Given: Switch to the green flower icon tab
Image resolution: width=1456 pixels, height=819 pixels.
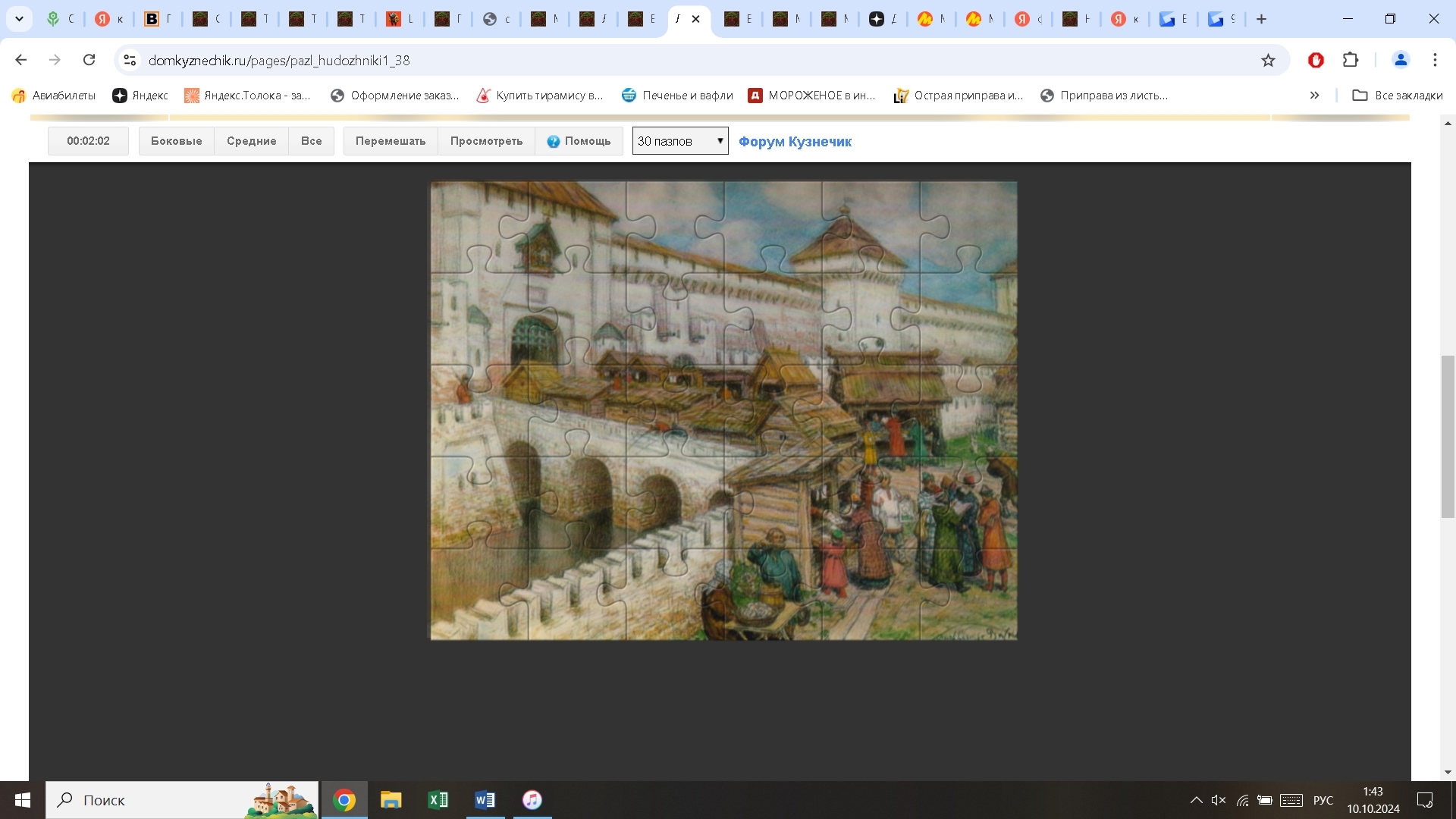Looking at the screenshot, I should 53,19.
